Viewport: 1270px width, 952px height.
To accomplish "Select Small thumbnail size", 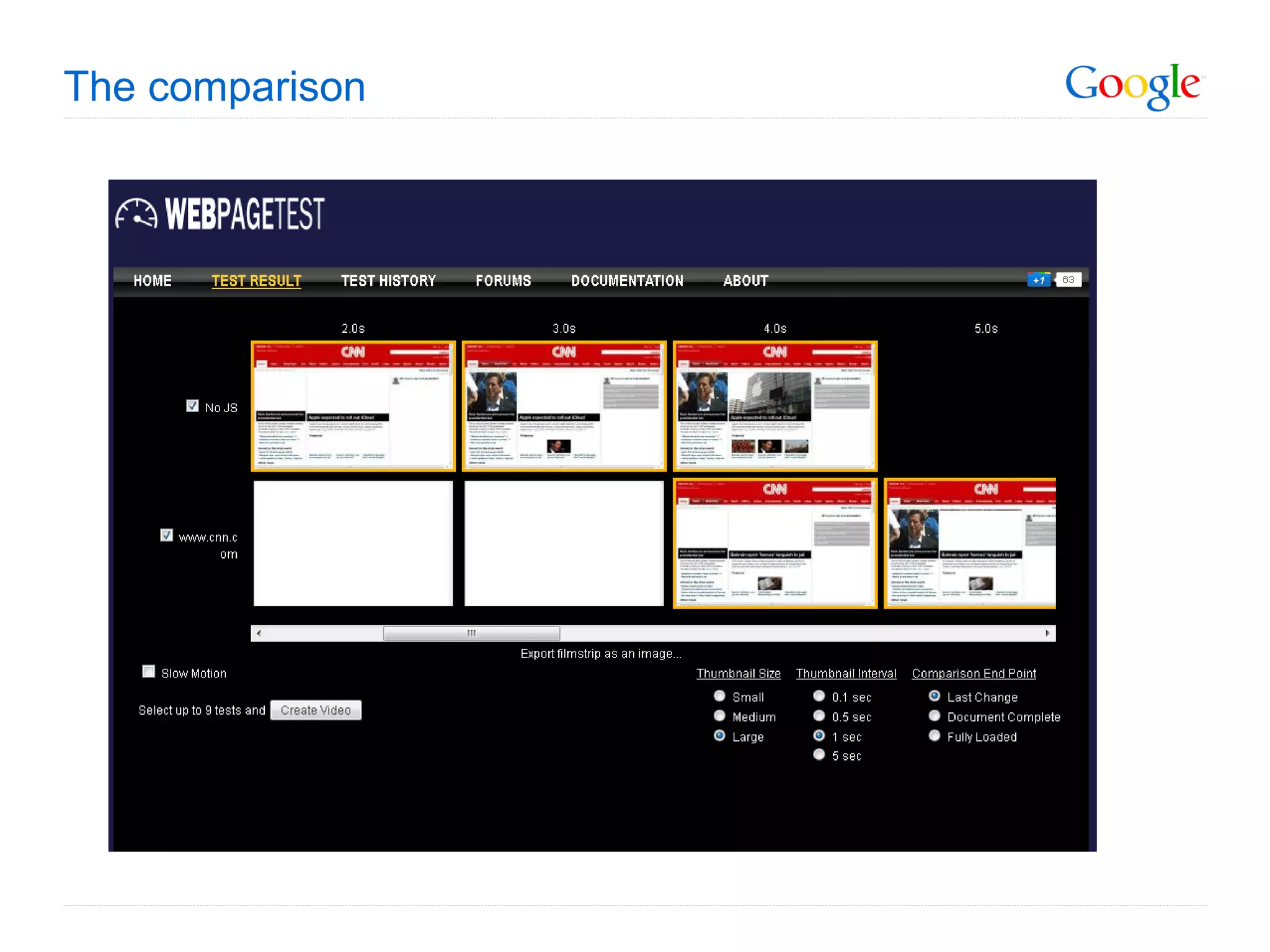I will coord(719,695).
